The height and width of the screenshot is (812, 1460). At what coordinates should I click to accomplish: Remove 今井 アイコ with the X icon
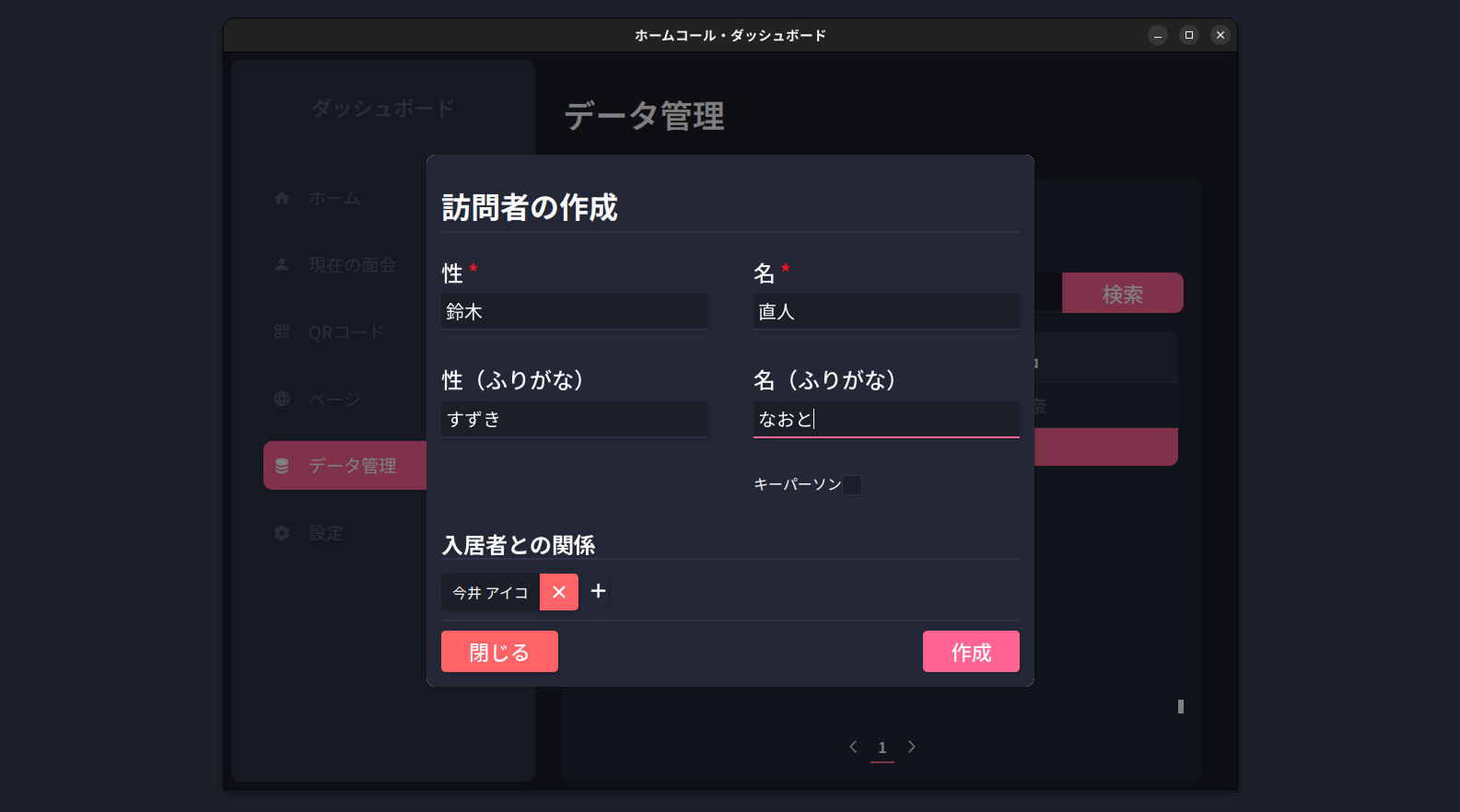click(558, 592)
